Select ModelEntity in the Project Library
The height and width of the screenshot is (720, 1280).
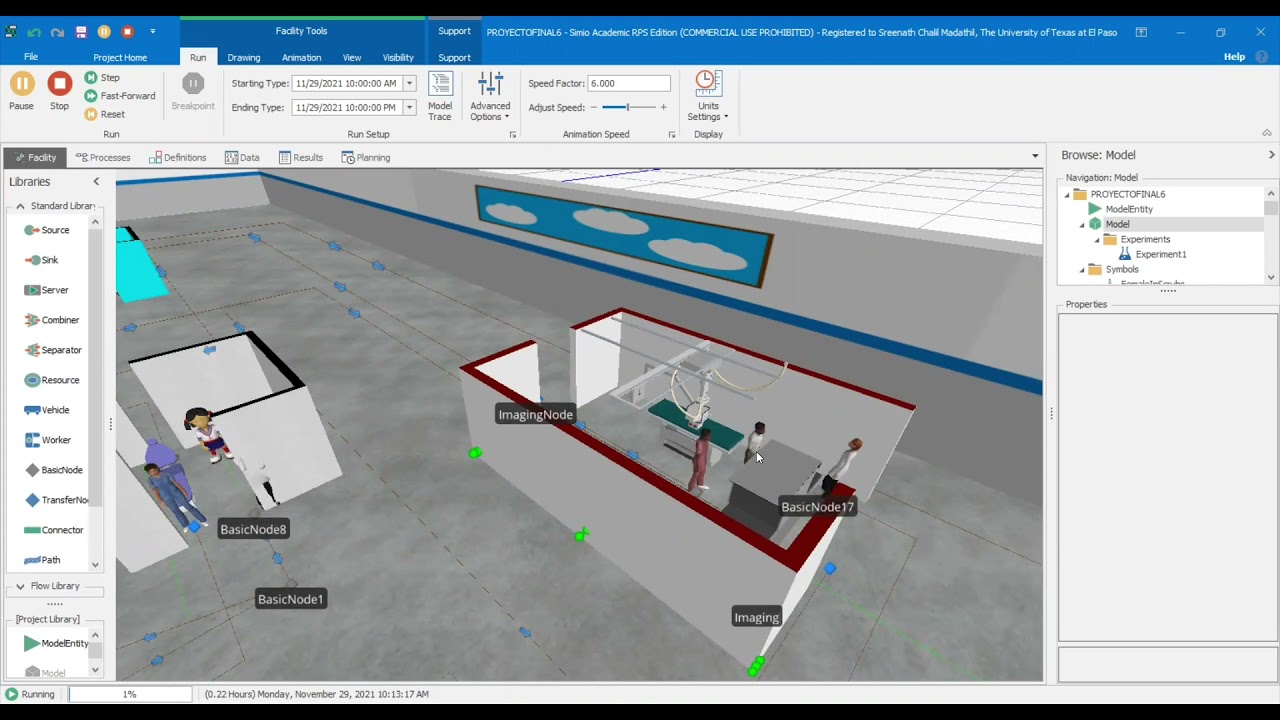click(x=55, y=643)
